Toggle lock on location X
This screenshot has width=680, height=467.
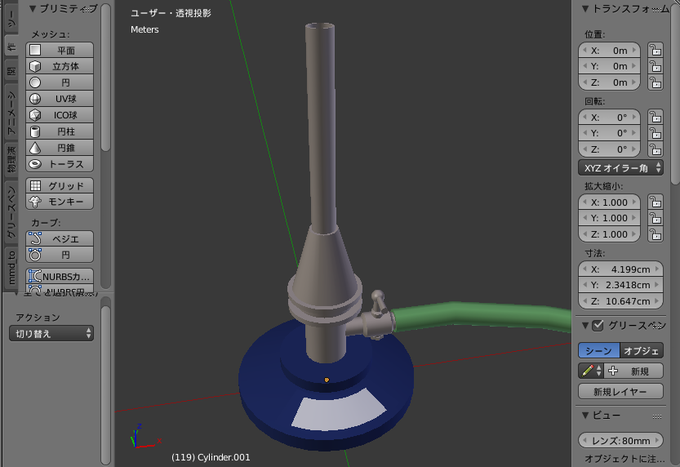tap(655, 50)
